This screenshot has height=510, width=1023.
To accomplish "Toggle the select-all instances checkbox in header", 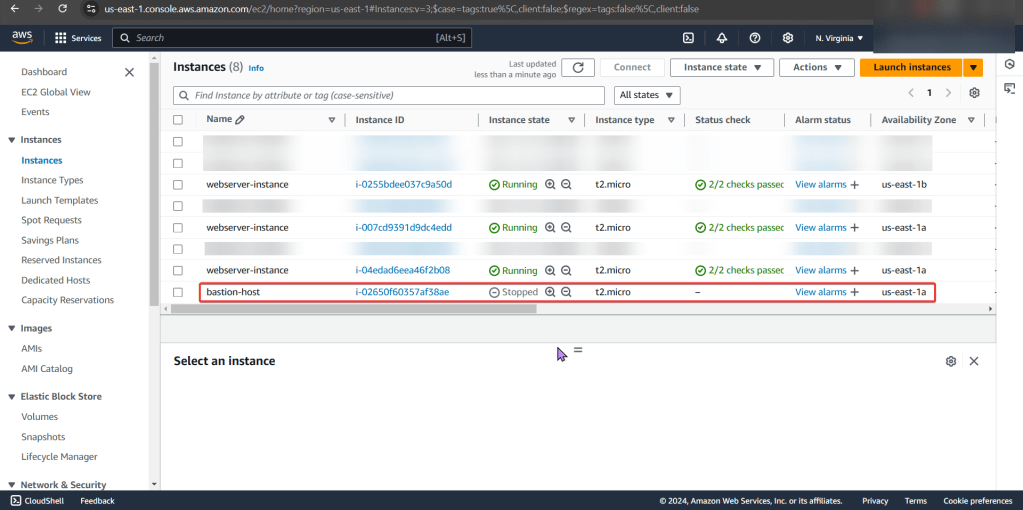I will coord(178,120).
